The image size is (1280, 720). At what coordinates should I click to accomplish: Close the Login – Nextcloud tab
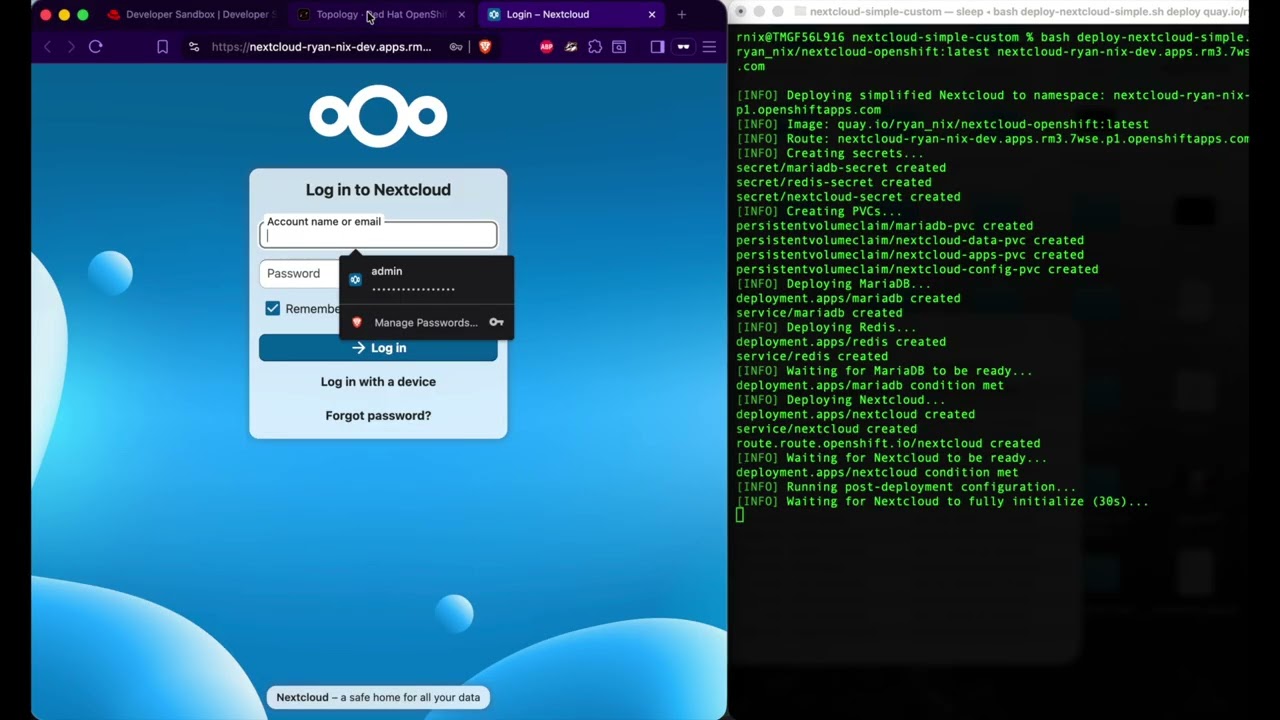tap(652, 15)
